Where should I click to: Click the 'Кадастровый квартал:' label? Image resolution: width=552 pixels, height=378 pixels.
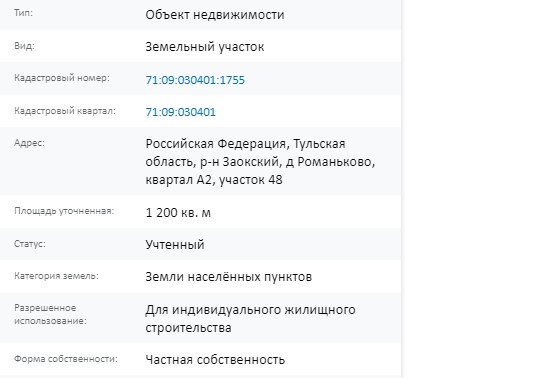[x=65, y=111]
